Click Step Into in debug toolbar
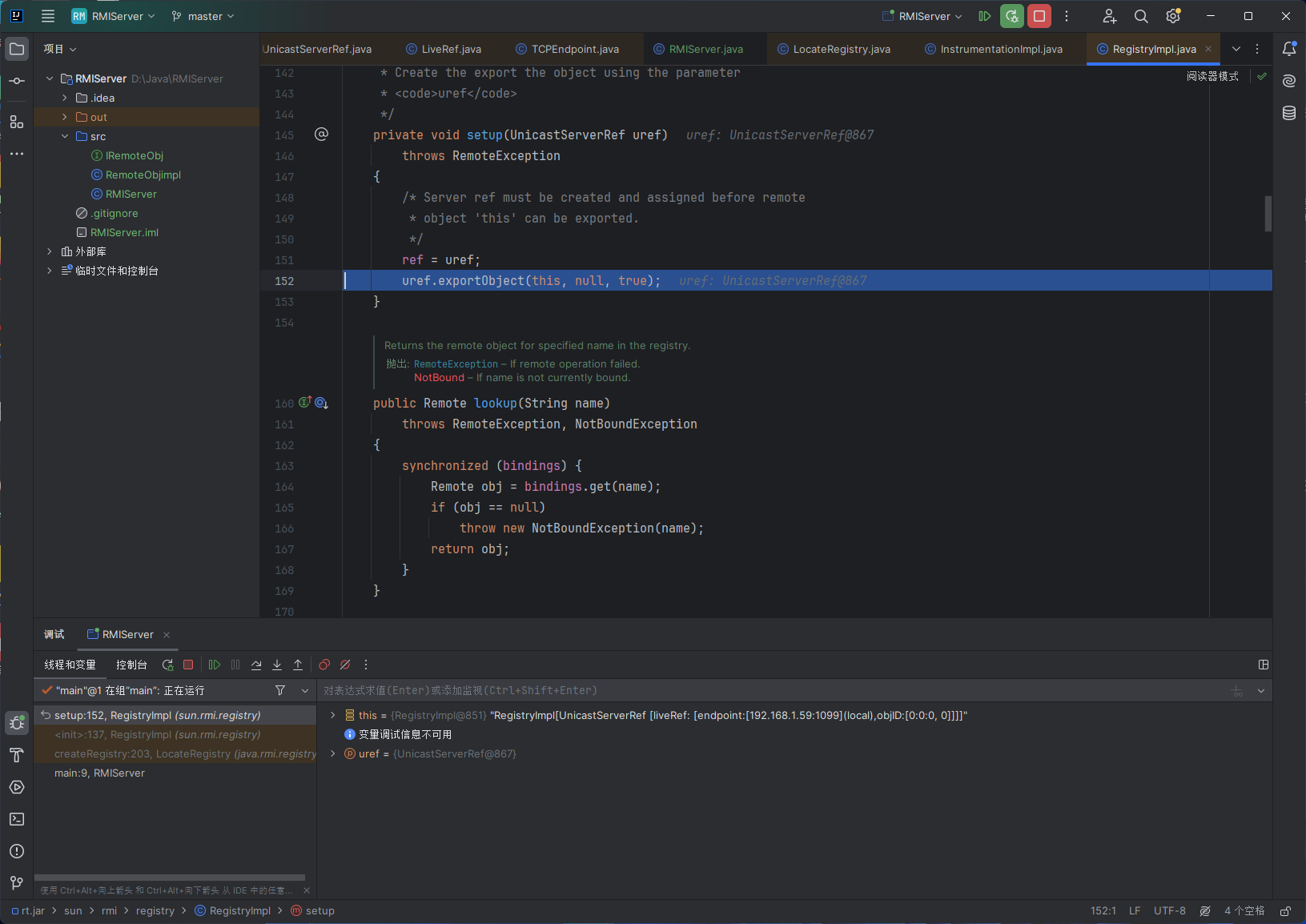 277,665
